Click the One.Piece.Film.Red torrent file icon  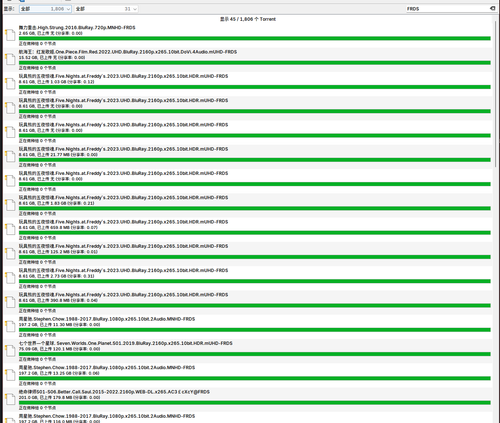pos(10,59)
